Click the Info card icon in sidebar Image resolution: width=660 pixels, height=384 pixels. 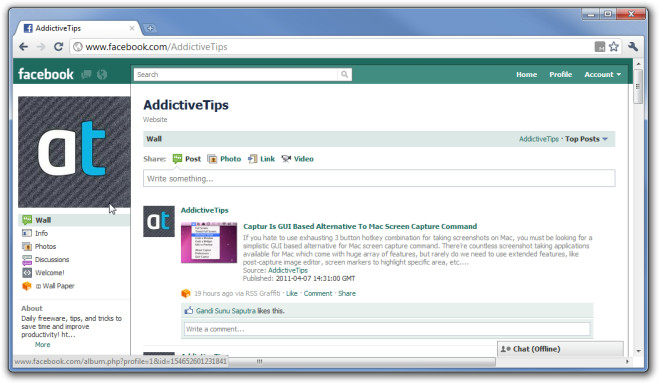27,233
